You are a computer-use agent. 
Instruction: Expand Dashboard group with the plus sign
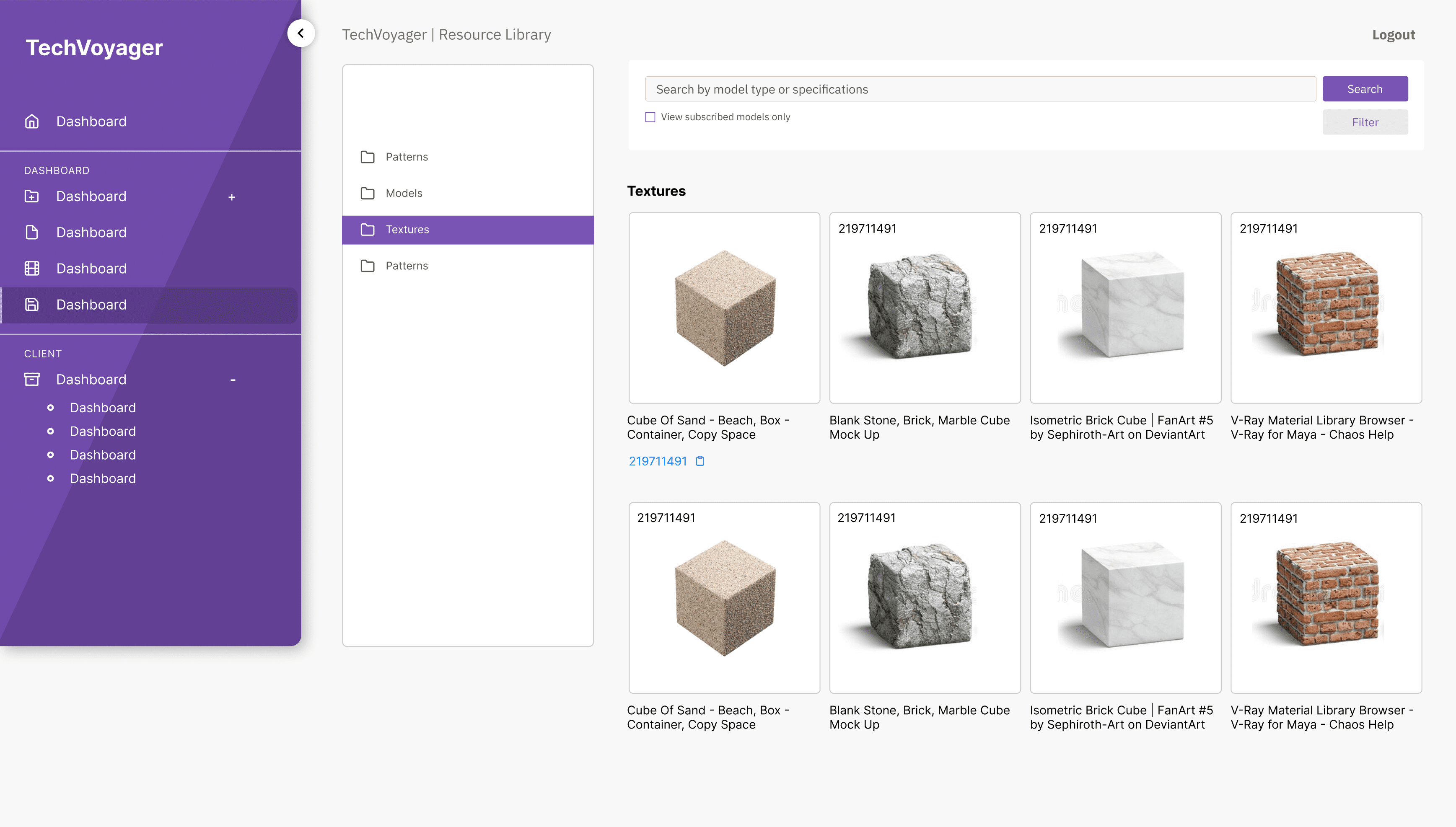pos(232,197)
